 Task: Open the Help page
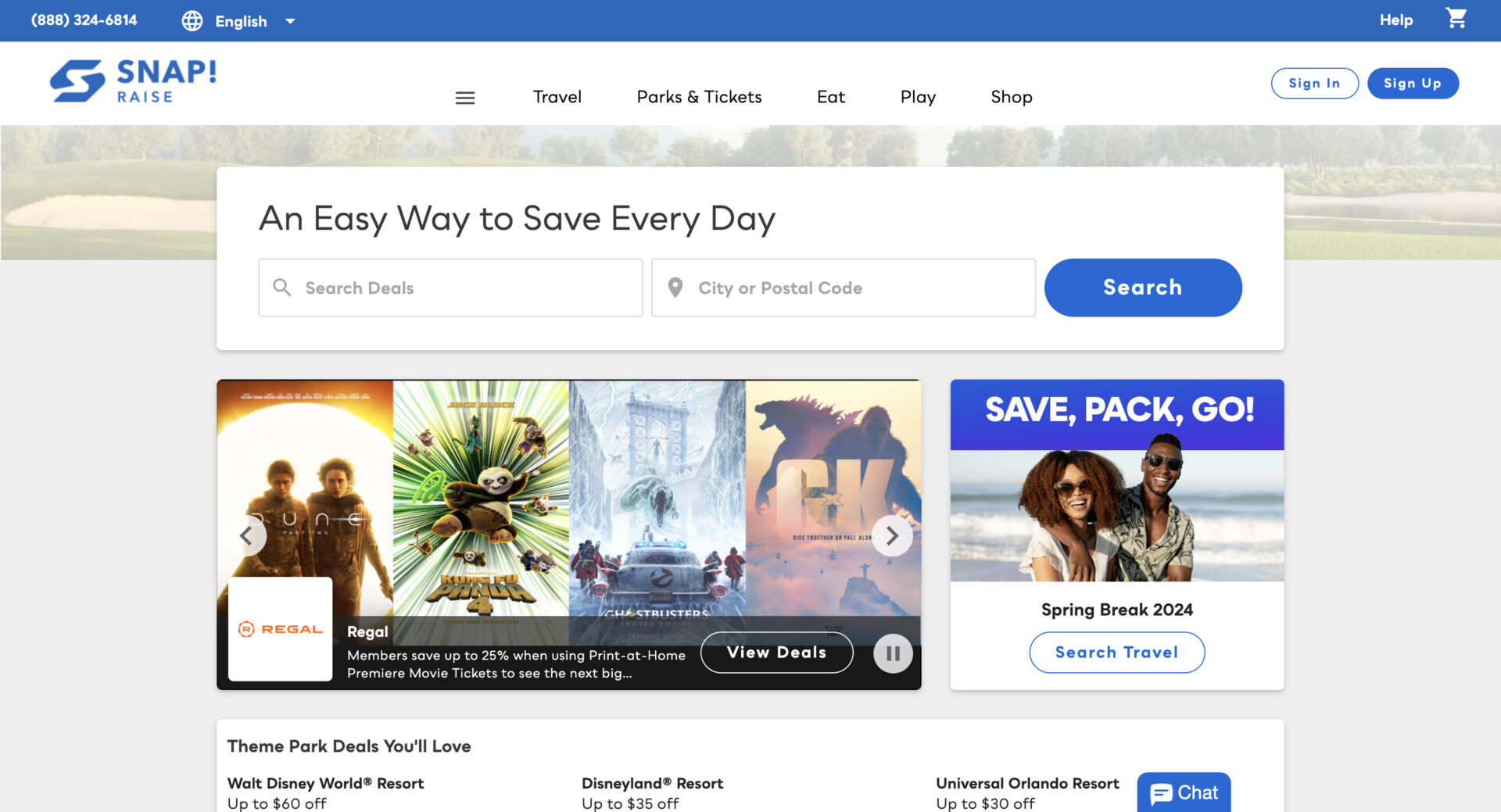(x=1395, y=20)
